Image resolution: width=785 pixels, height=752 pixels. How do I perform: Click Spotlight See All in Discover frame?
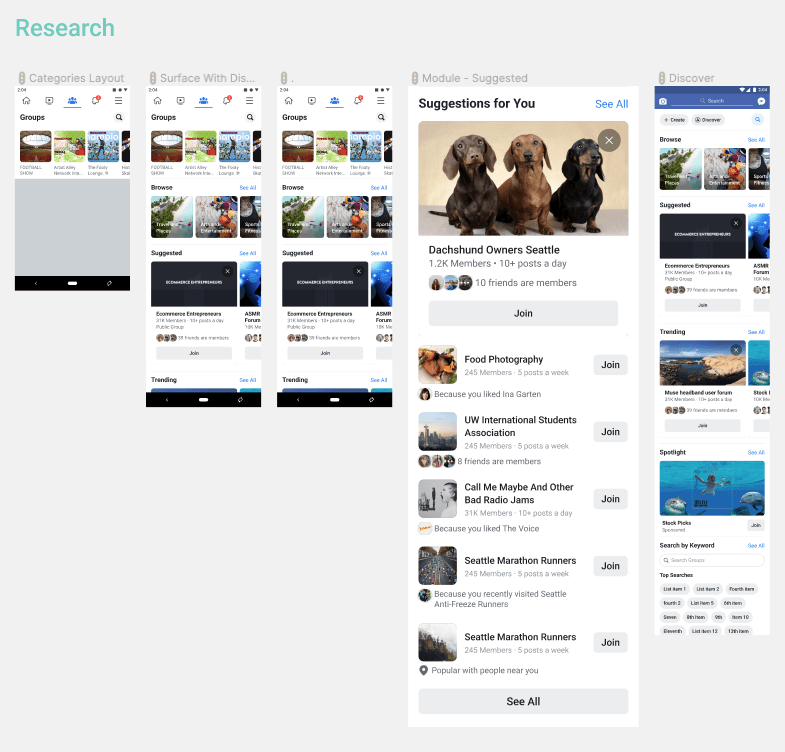click(756, 453)
